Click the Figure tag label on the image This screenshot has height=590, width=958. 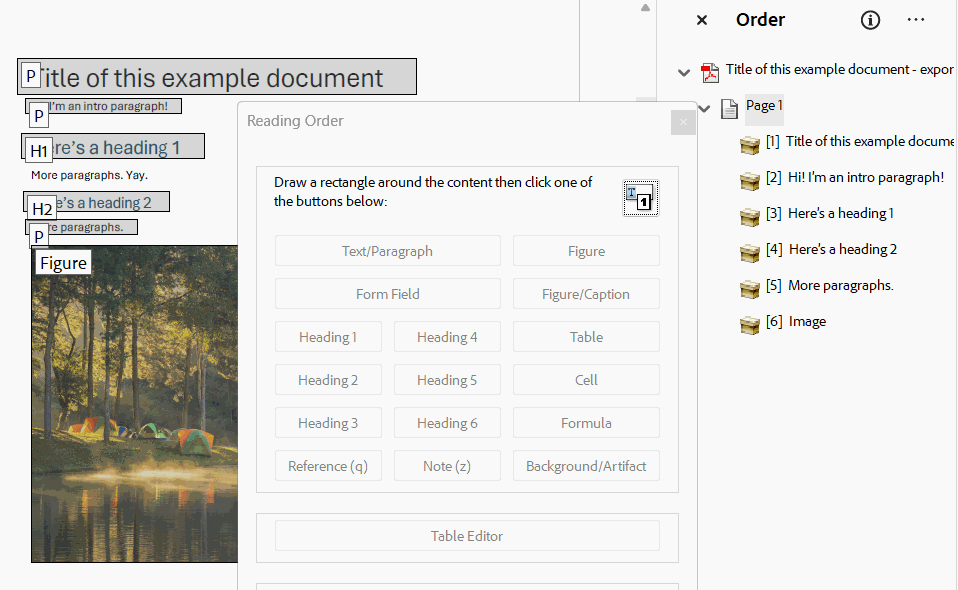(63, 263)
